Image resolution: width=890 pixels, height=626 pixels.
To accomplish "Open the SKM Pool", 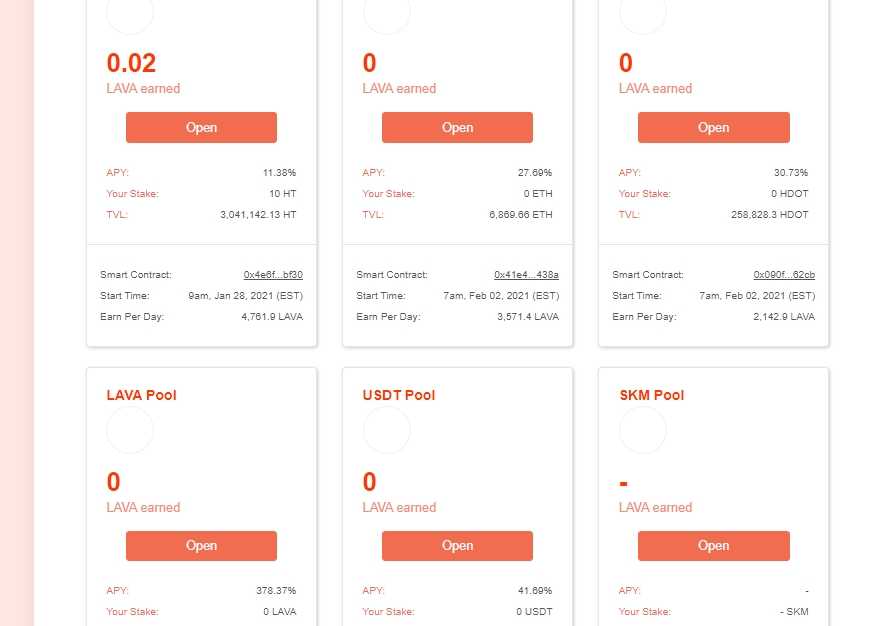I will 713,546.
